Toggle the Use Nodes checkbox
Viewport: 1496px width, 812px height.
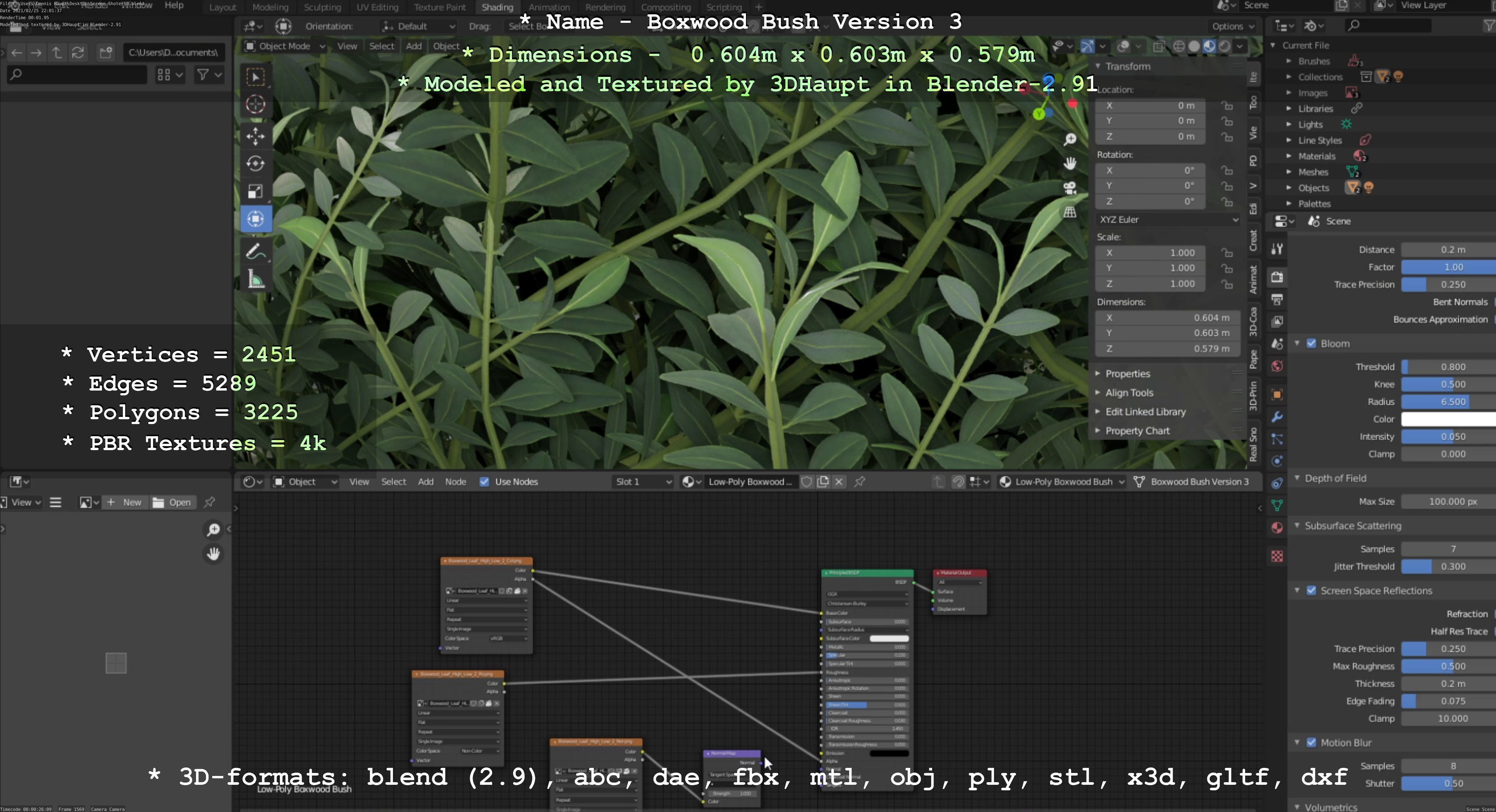[484, 482]
